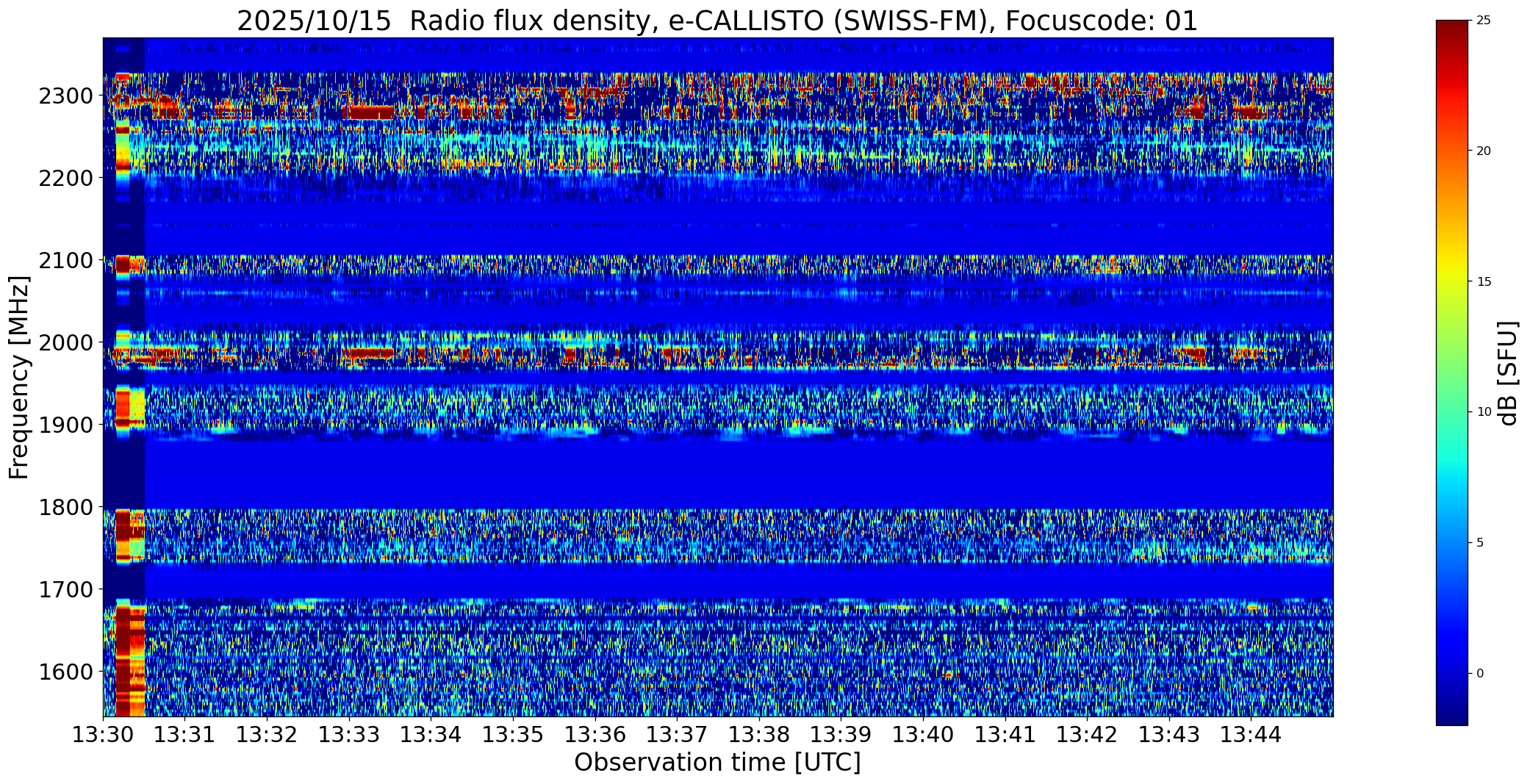Click inside the radio flux spectrogram

pyautogui.click(x=718, y=377)
